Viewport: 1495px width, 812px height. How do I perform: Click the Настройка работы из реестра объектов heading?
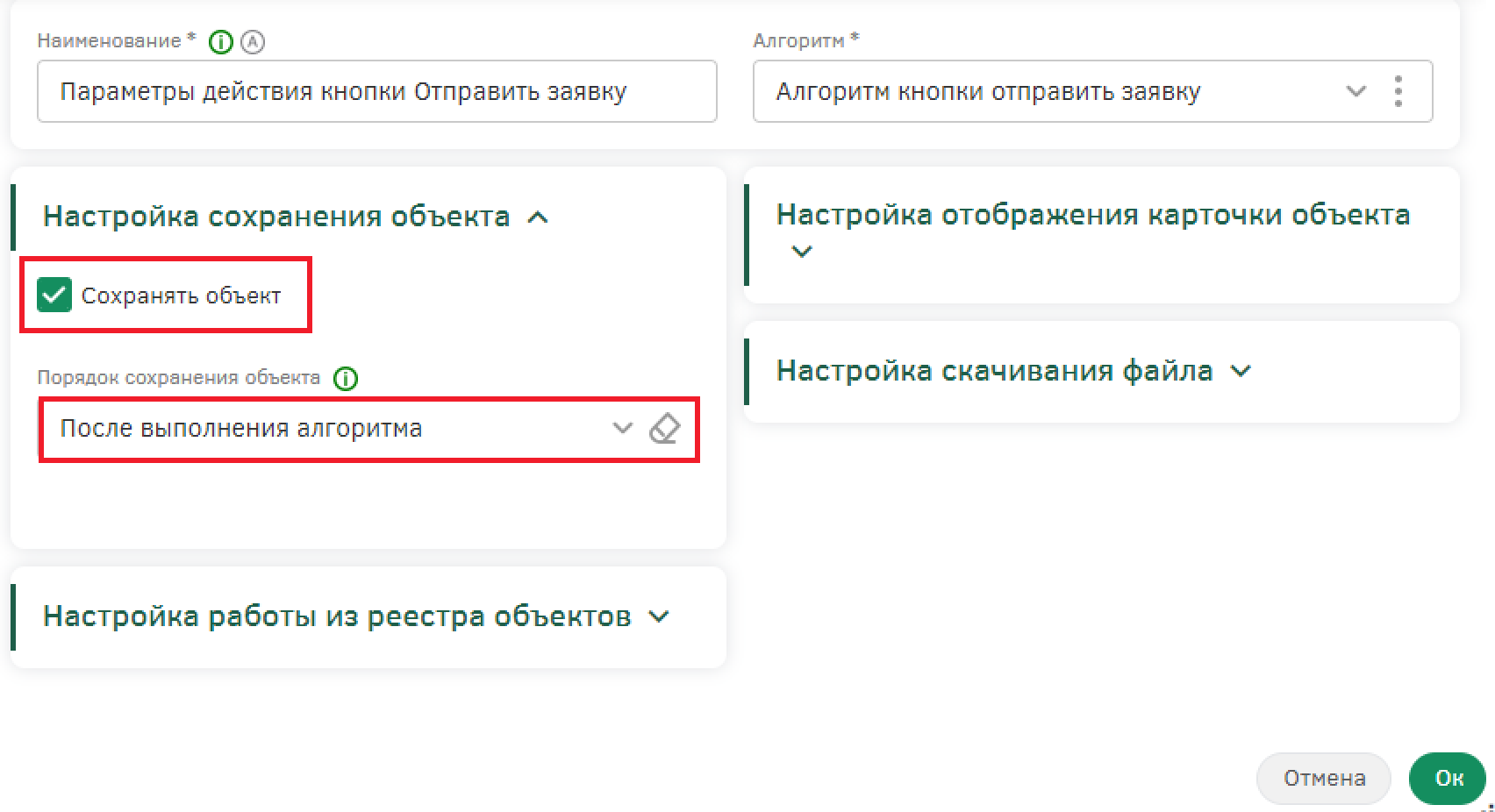point(337,616)
